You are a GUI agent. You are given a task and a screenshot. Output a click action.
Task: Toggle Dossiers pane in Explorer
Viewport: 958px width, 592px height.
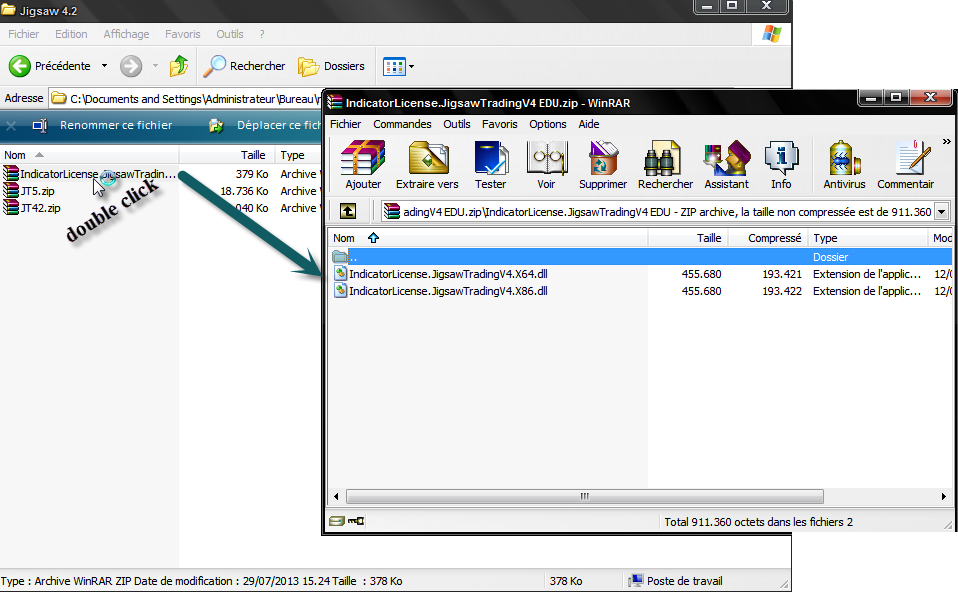[331, 66]
